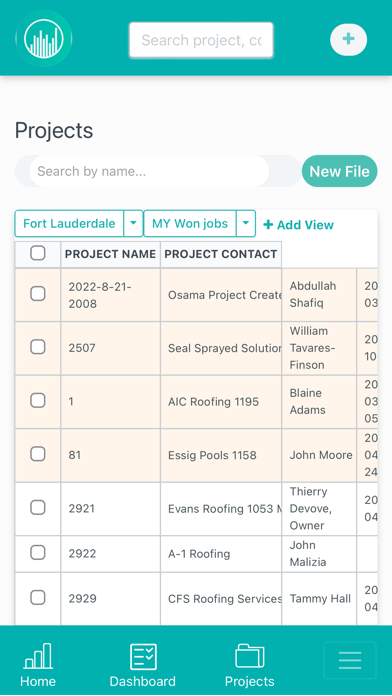Screen dimensions: 392x696
Task: Check the box for row 2921
Action: (38, 507)
